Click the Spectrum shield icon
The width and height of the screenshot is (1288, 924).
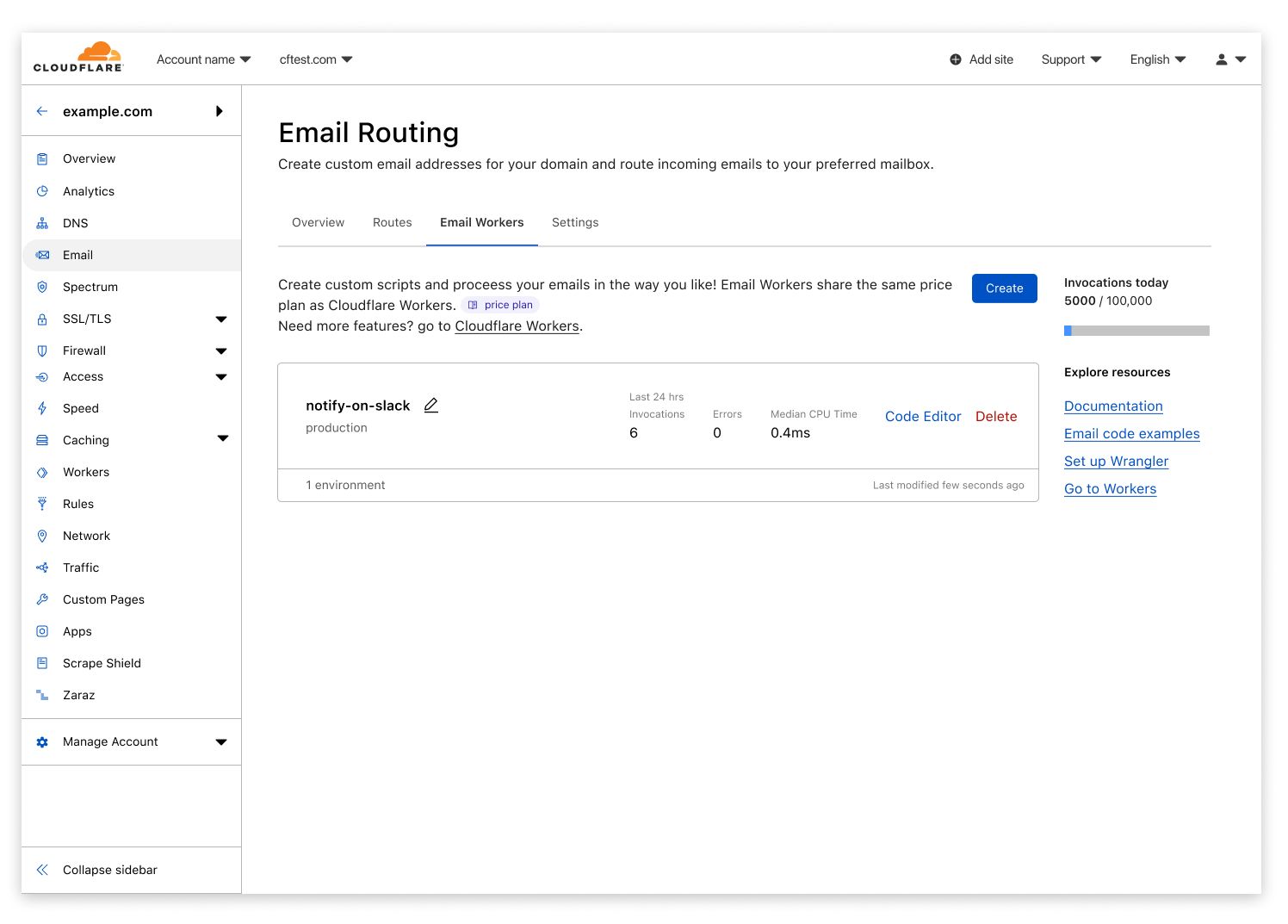pyautogui.click(x=42, y=287)
